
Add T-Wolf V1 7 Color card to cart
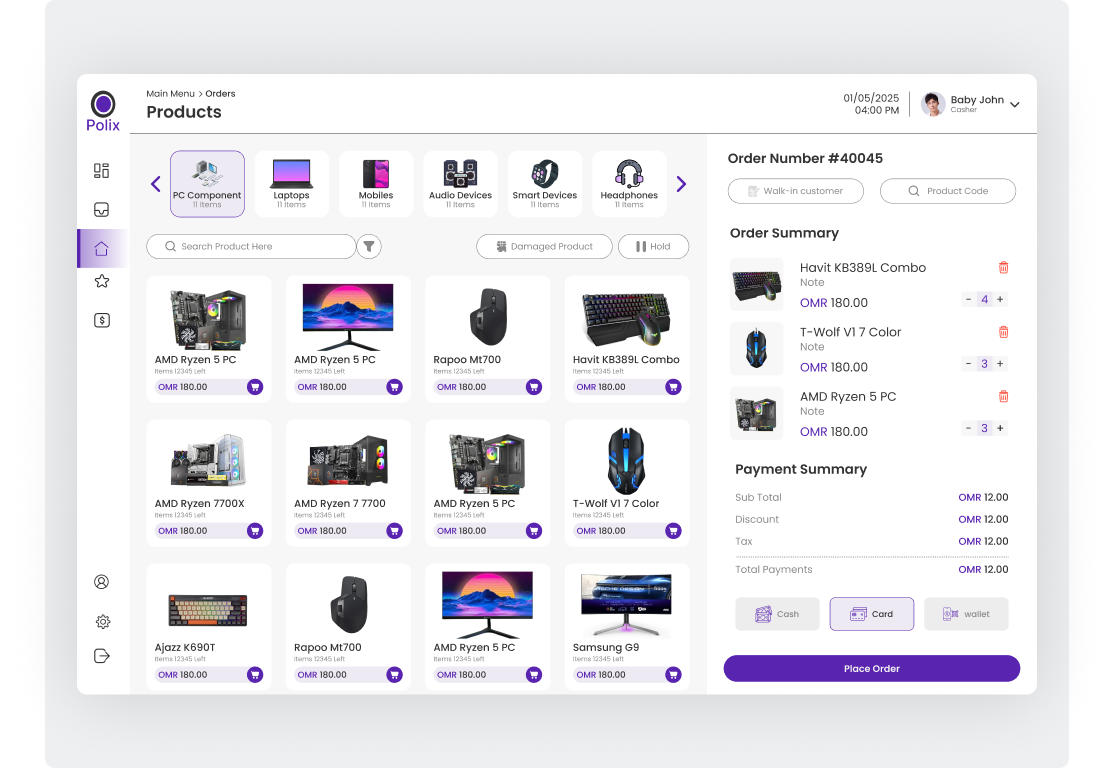click(673, 531)
